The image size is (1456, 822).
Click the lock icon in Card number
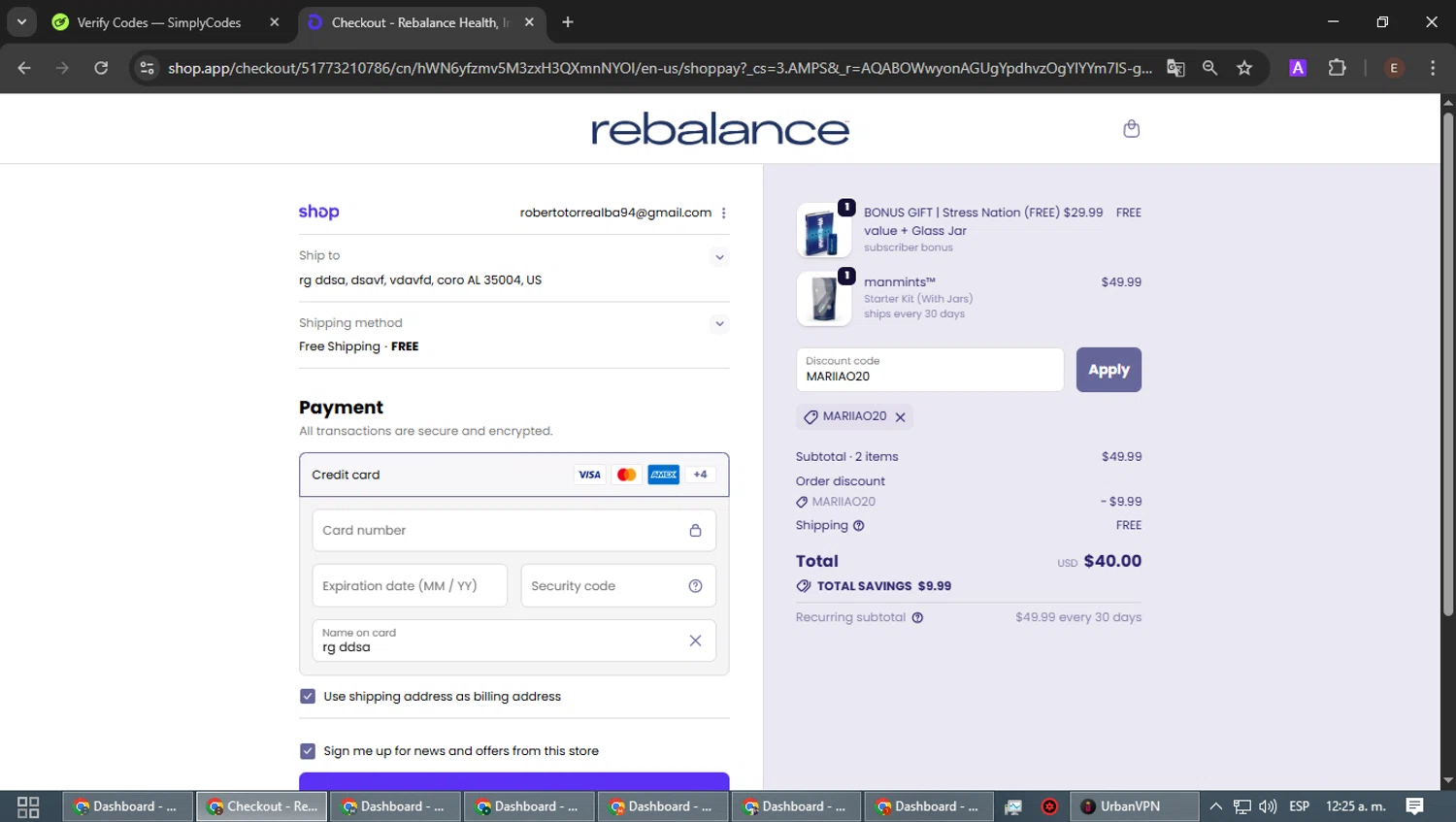(x=695, y=530)
